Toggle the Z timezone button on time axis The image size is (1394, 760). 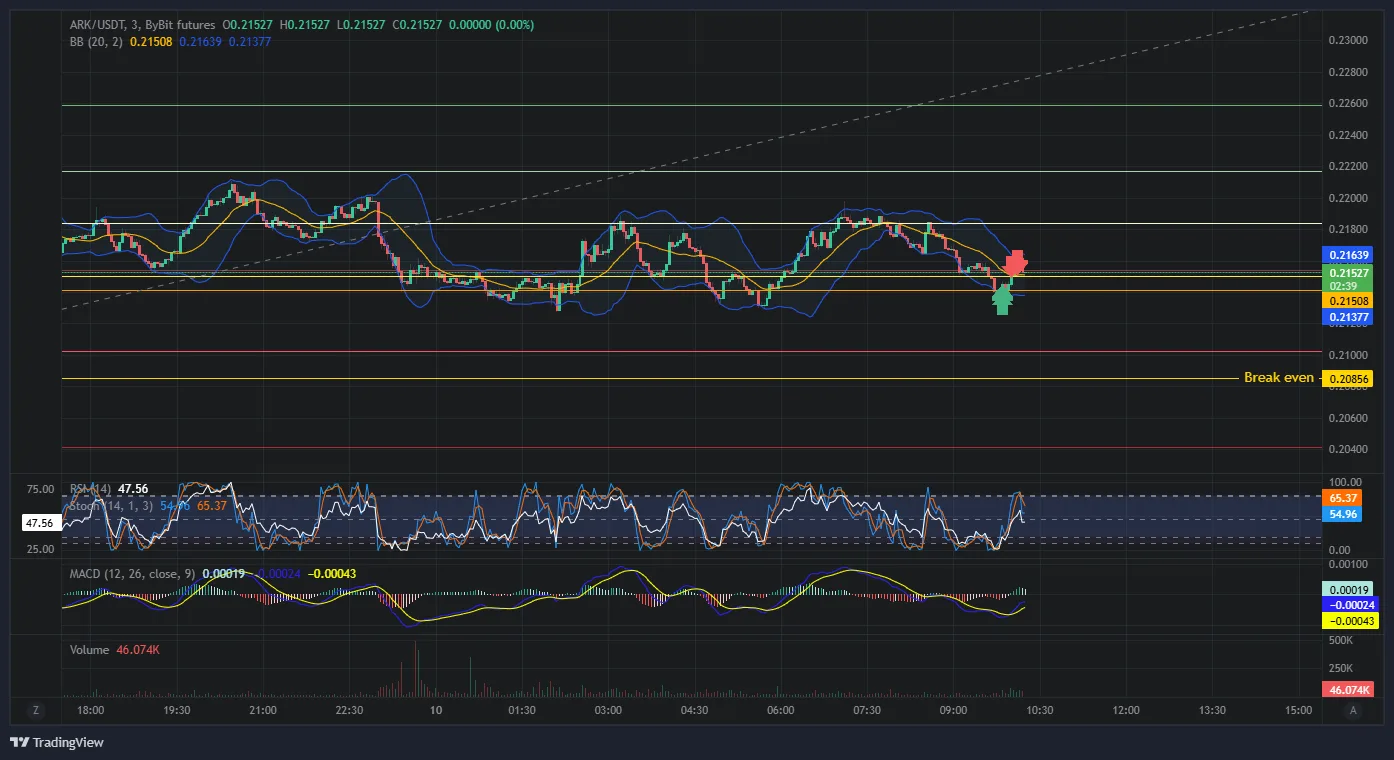pyautogui.click(x=36, y=710)
